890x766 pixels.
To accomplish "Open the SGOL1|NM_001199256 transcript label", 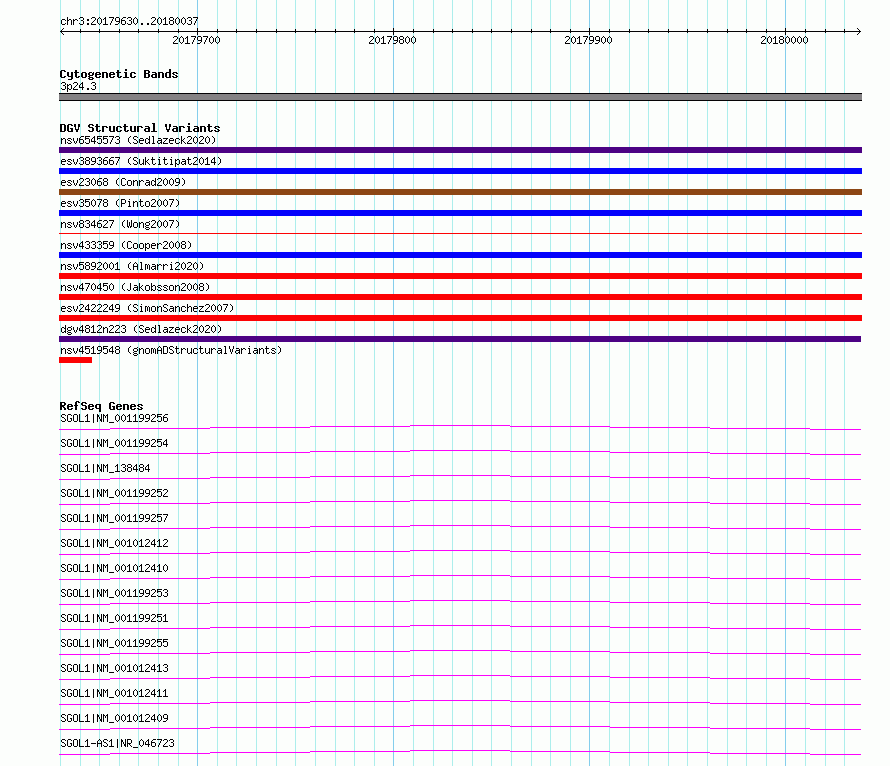I will [x=114, y=418].
